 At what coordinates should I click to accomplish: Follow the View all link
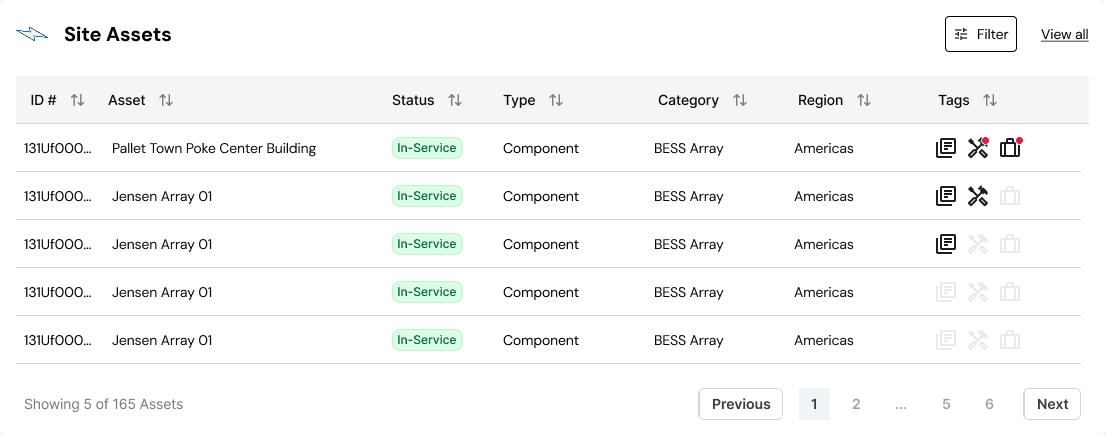[x=1064, y=34]
